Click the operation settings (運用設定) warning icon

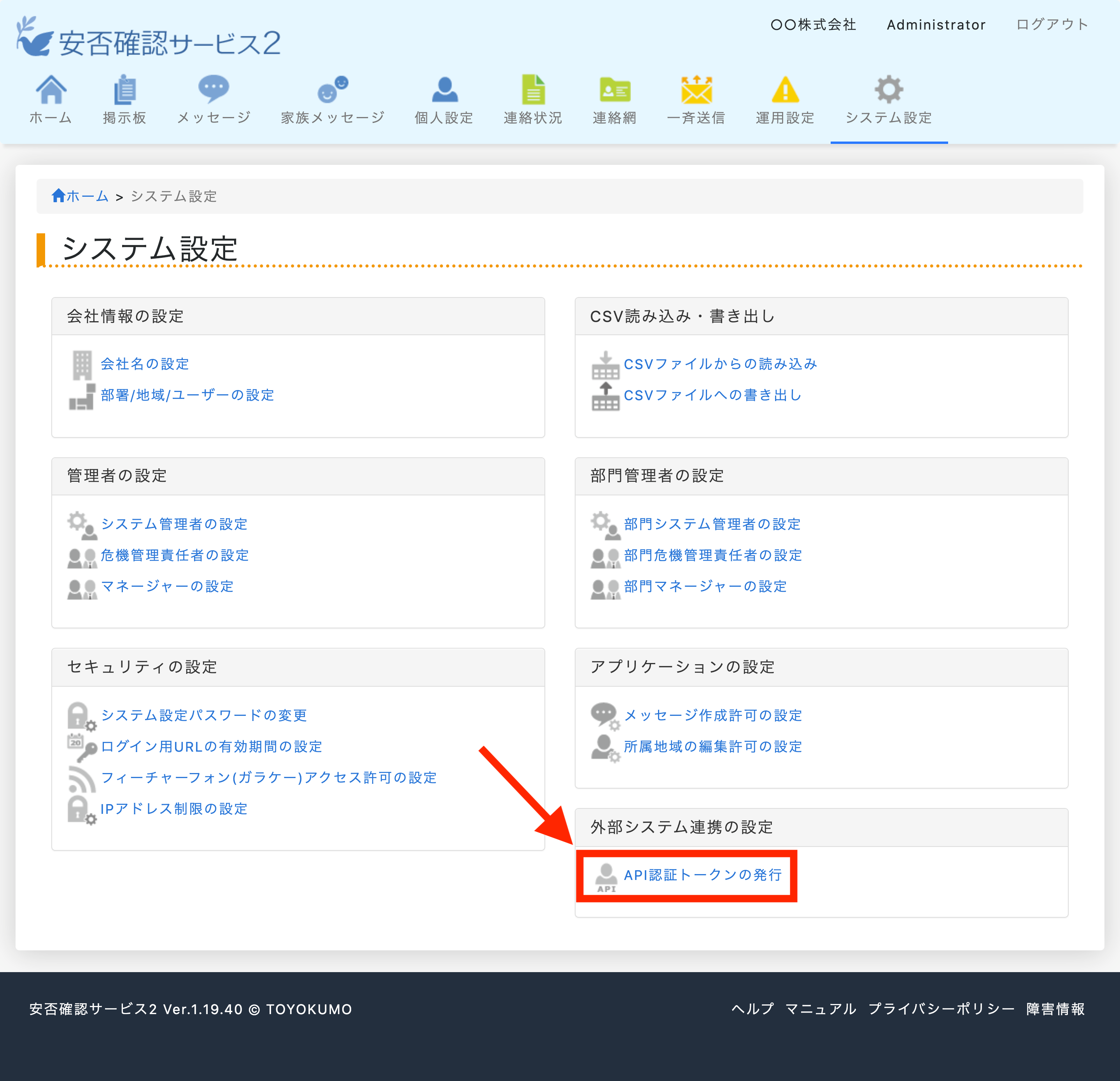(x=785, y=89)
